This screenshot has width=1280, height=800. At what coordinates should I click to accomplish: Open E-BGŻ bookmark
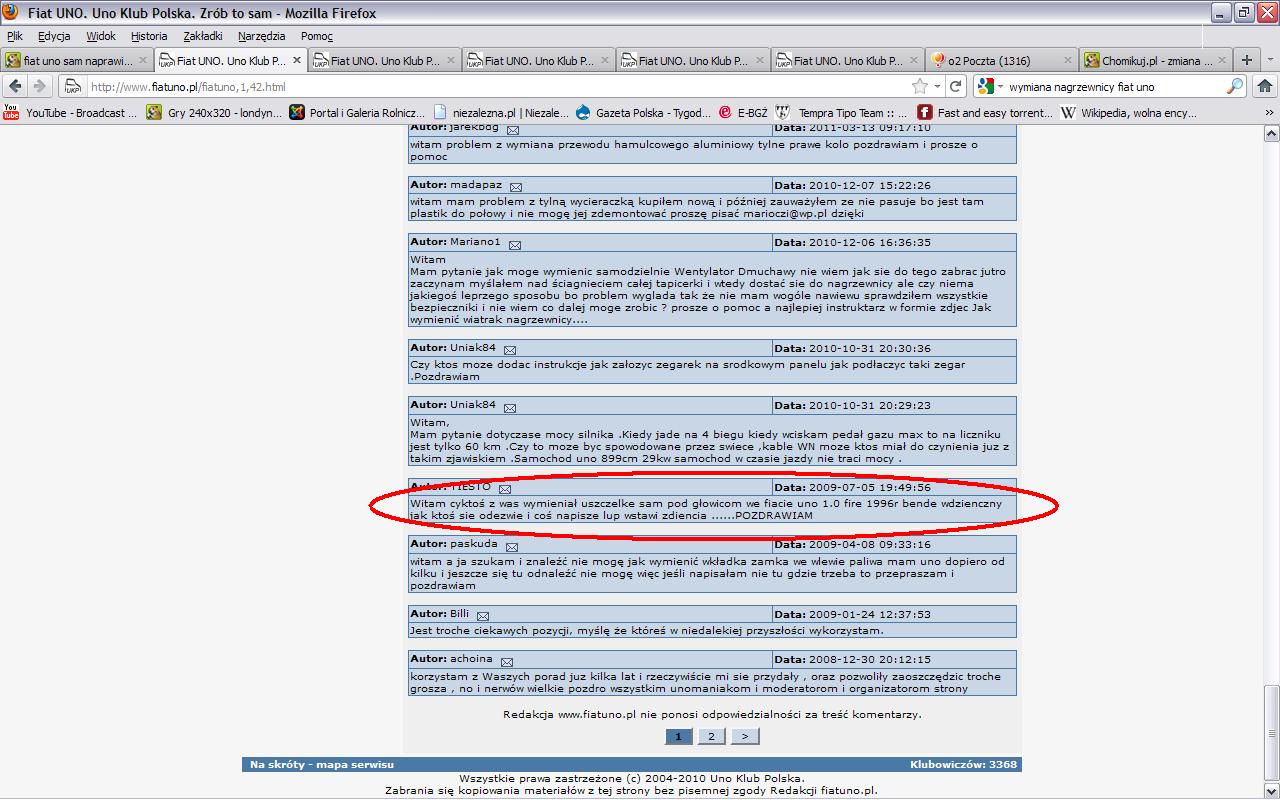coord(742,113)
